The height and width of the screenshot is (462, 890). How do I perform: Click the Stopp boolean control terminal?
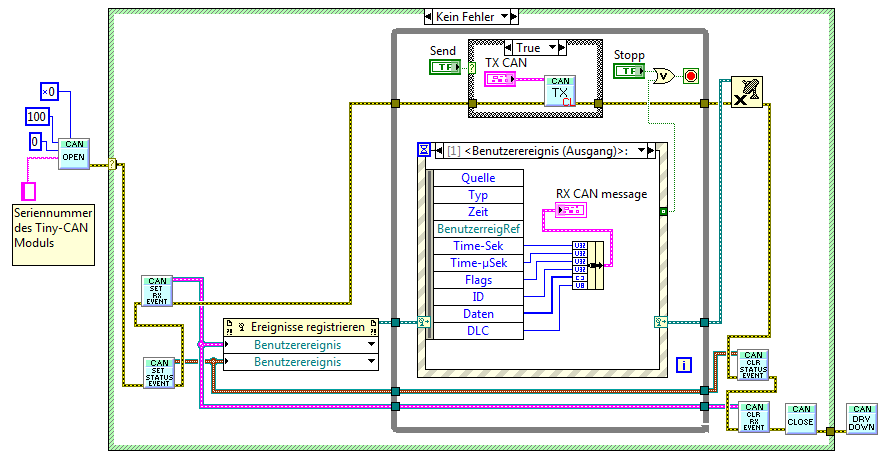coord(629,71)
